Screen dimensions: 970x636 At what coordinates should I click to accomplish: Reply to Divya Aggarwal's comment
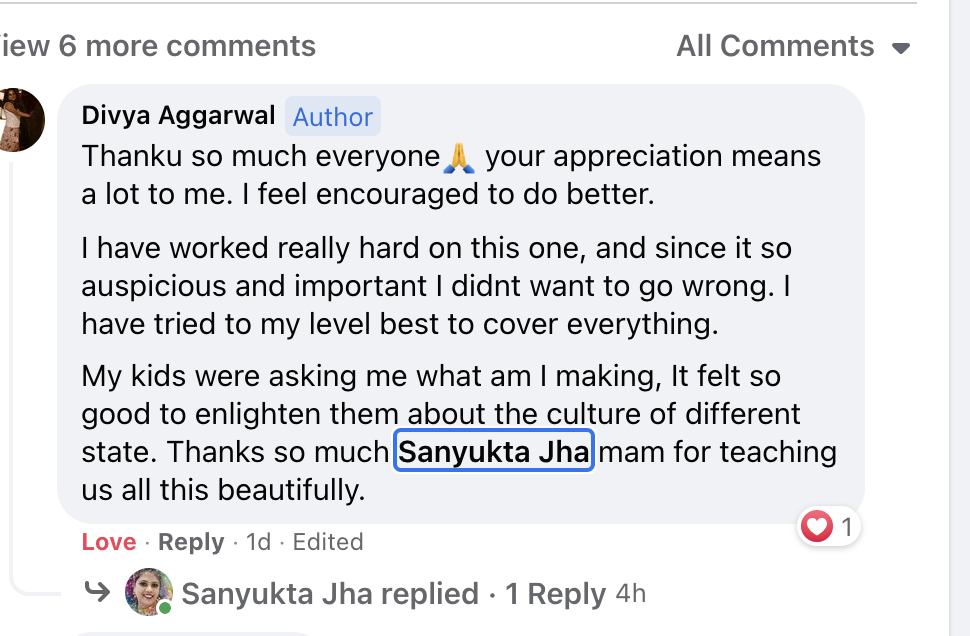(x=191, y=542)
